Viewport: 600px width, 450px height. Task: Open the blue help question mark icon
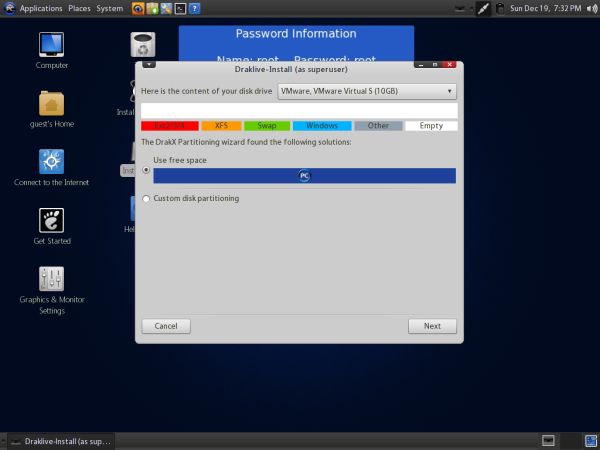click(194, 8)
